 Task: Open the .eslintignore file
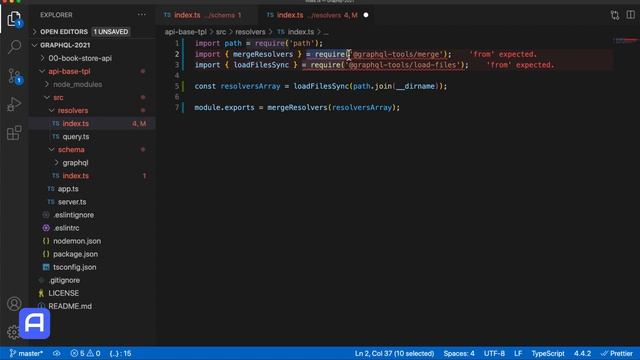pos(73,215)
